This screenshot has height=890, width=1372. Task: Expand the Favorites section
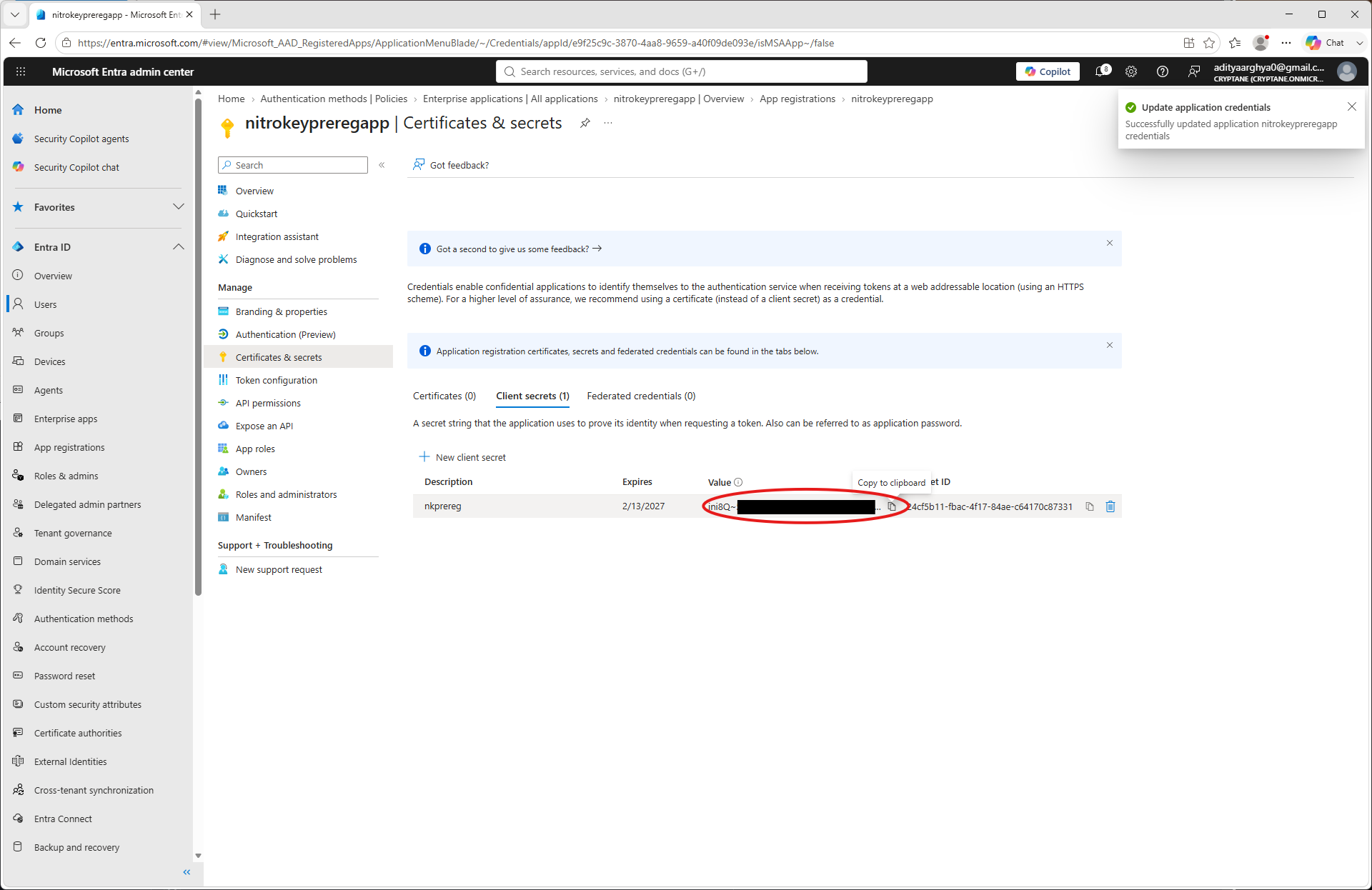click(179, 207)
